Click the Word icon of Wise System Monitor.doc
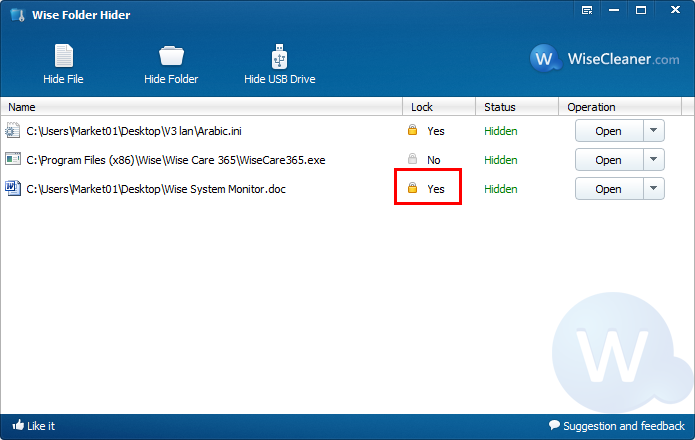The image size is (695, 440). click(x=12, y=188)
